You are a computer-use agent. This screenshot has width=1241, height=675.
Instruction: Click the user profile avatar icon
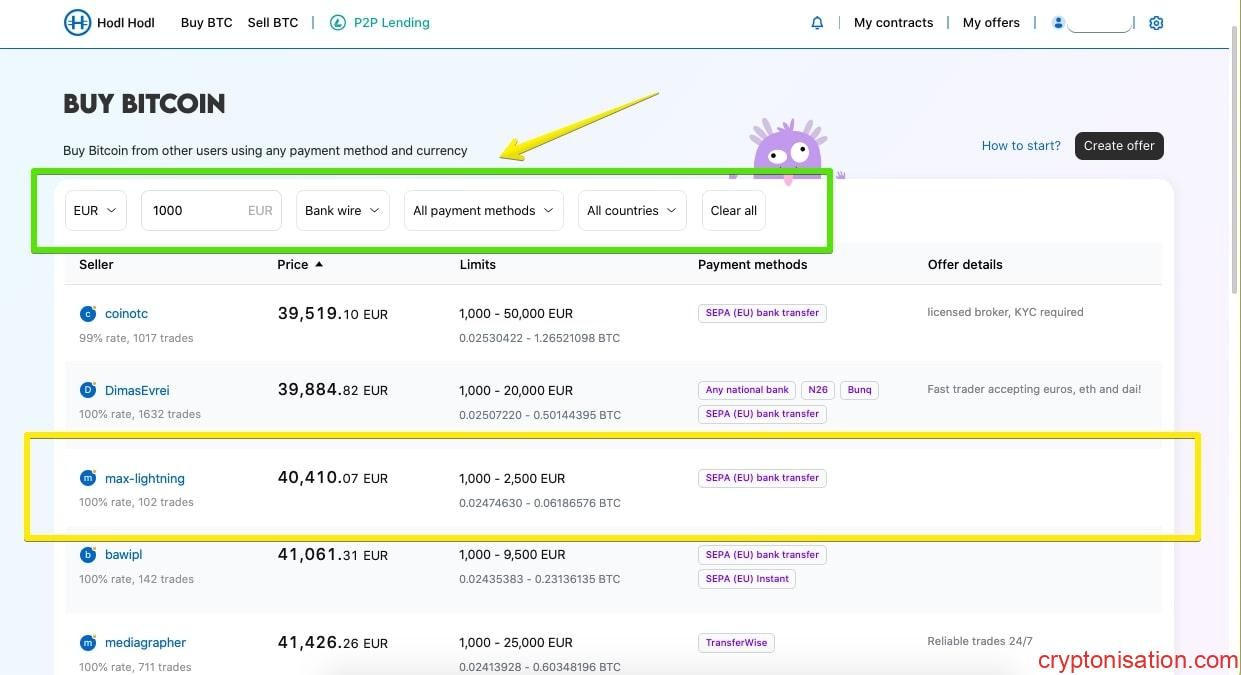(1058, 23)
